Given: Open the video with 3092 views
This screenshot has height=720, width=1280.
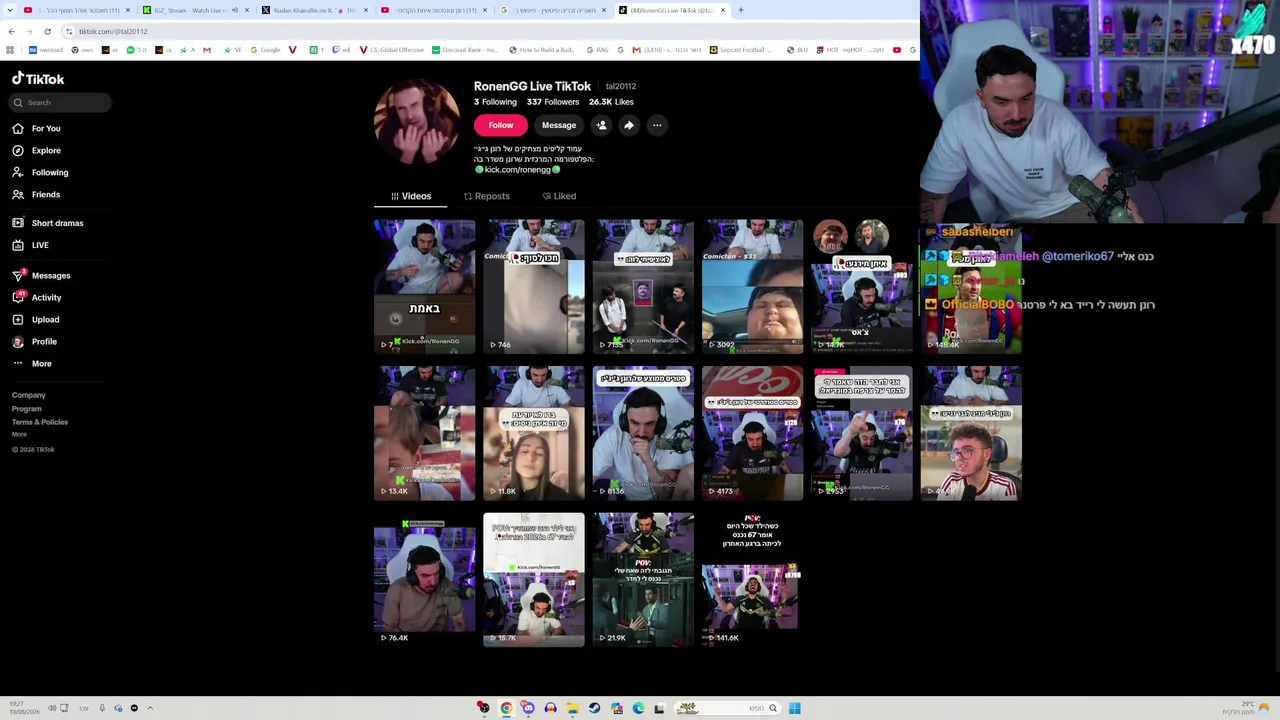Looking at the screenshot, I should [x=752, y=287].
